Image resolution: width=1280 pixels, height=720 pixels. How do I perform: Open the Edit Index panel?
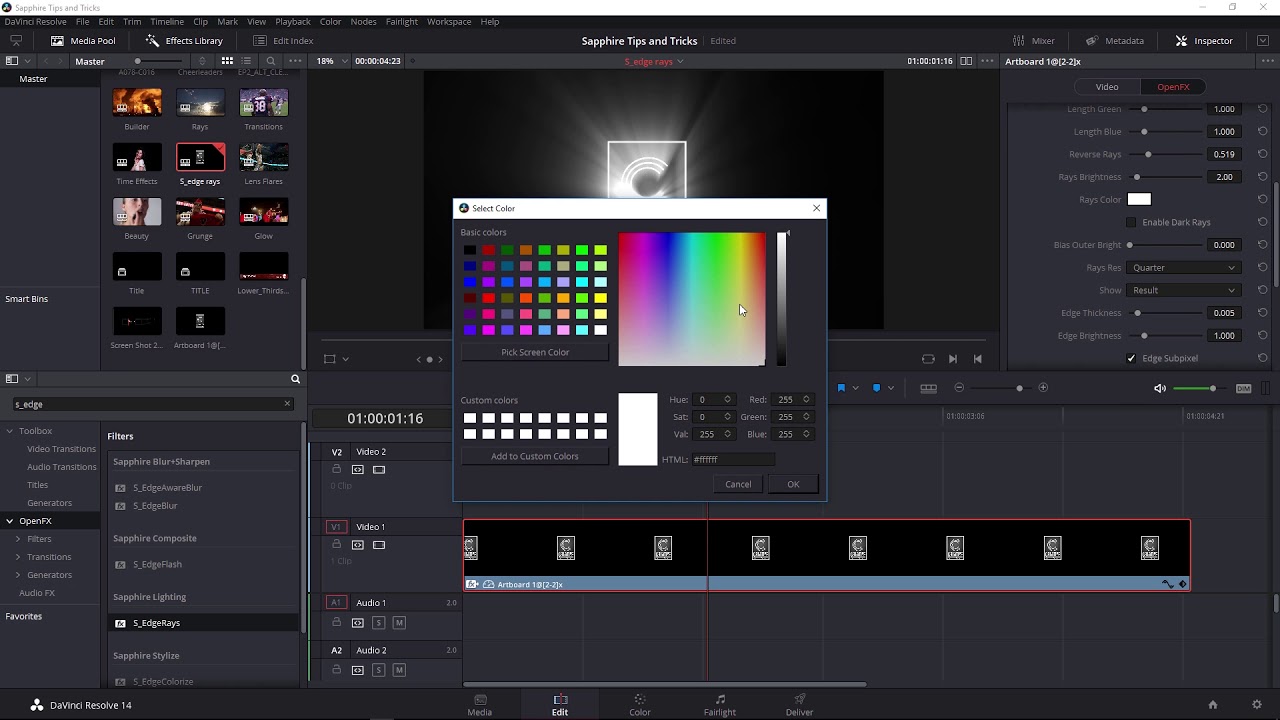coord(283,41)
